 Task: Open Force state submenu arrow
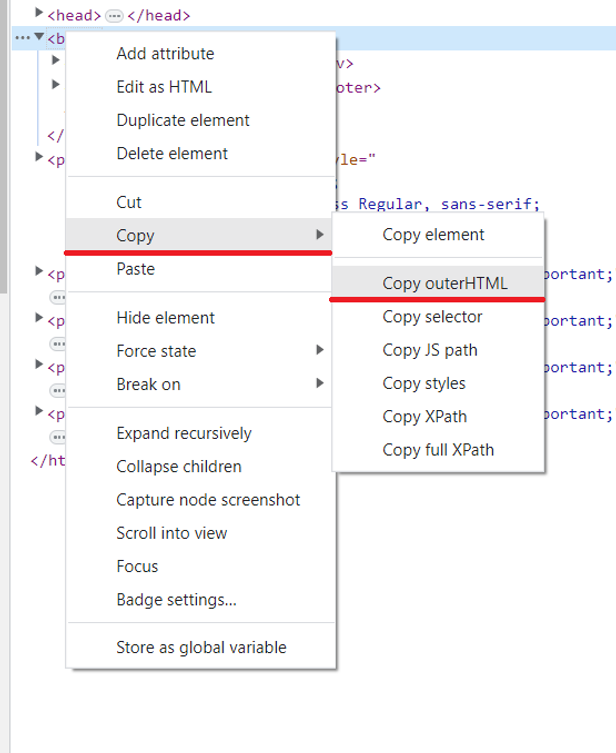[320, 351]
